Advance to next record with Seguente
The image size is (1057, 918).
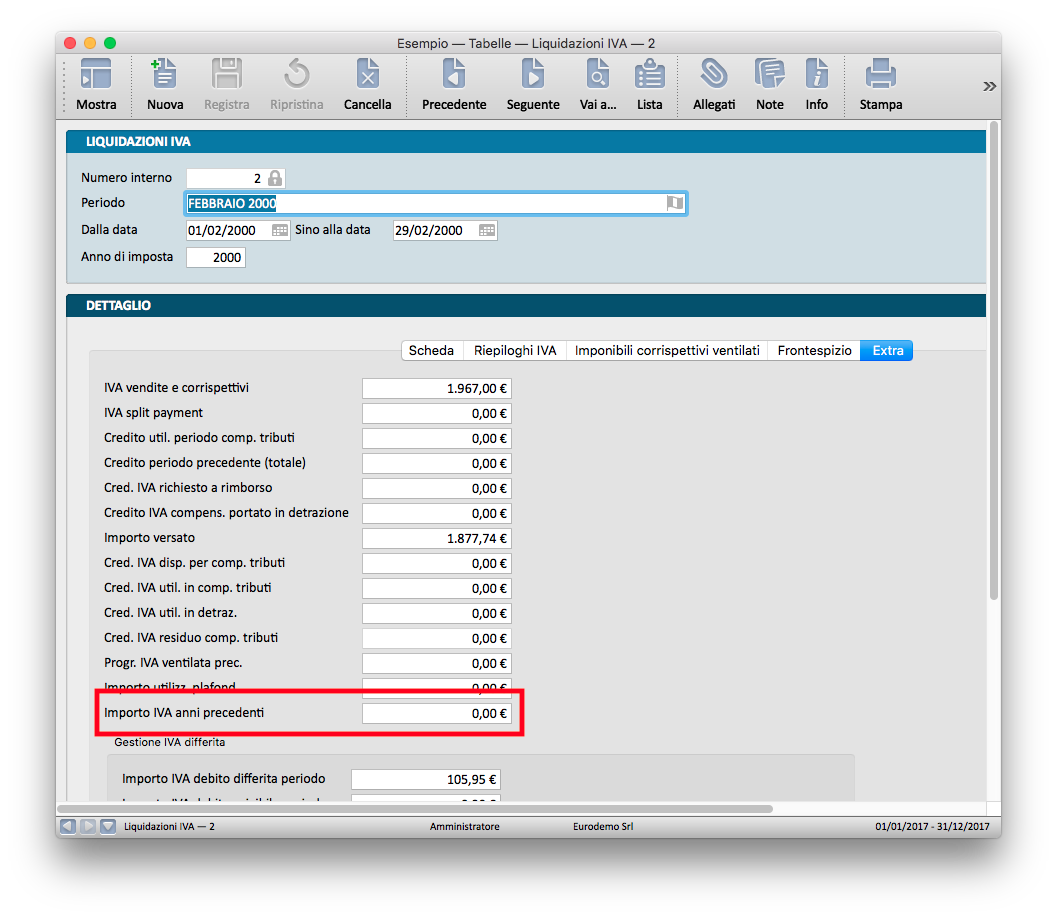[x=532, y=76]
